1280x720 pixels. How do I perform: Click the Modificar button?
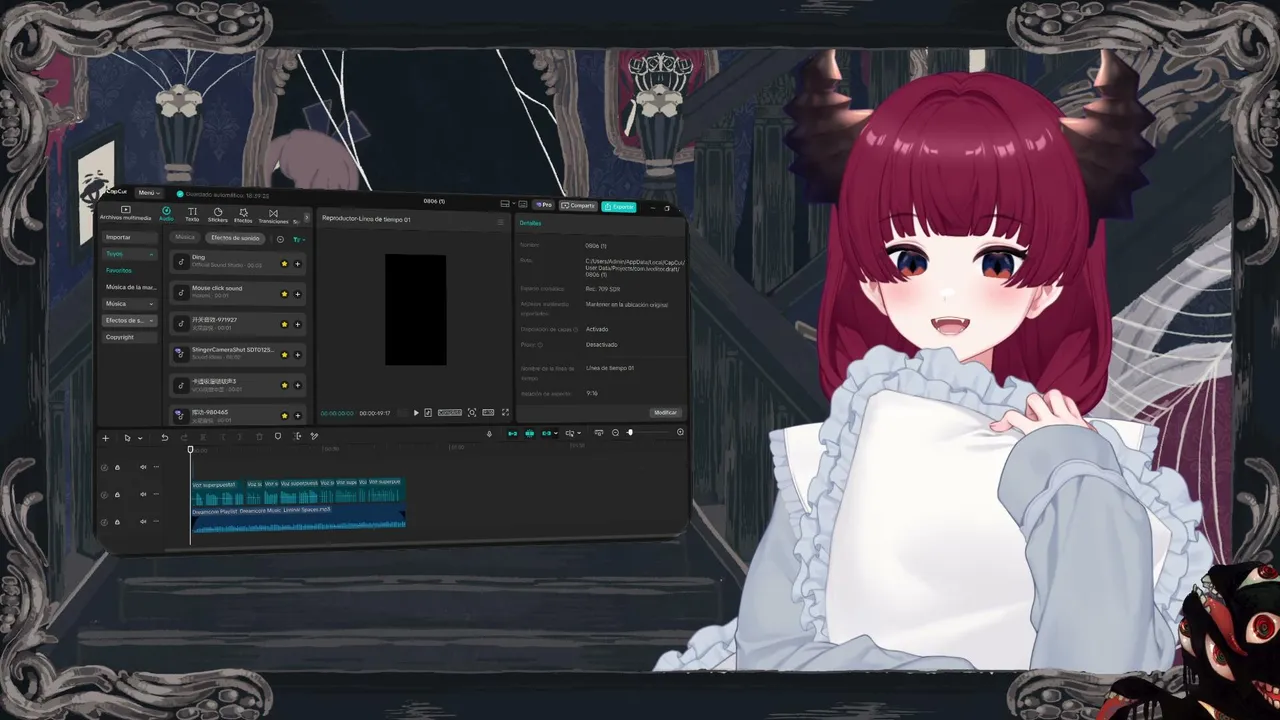point(665,412)
